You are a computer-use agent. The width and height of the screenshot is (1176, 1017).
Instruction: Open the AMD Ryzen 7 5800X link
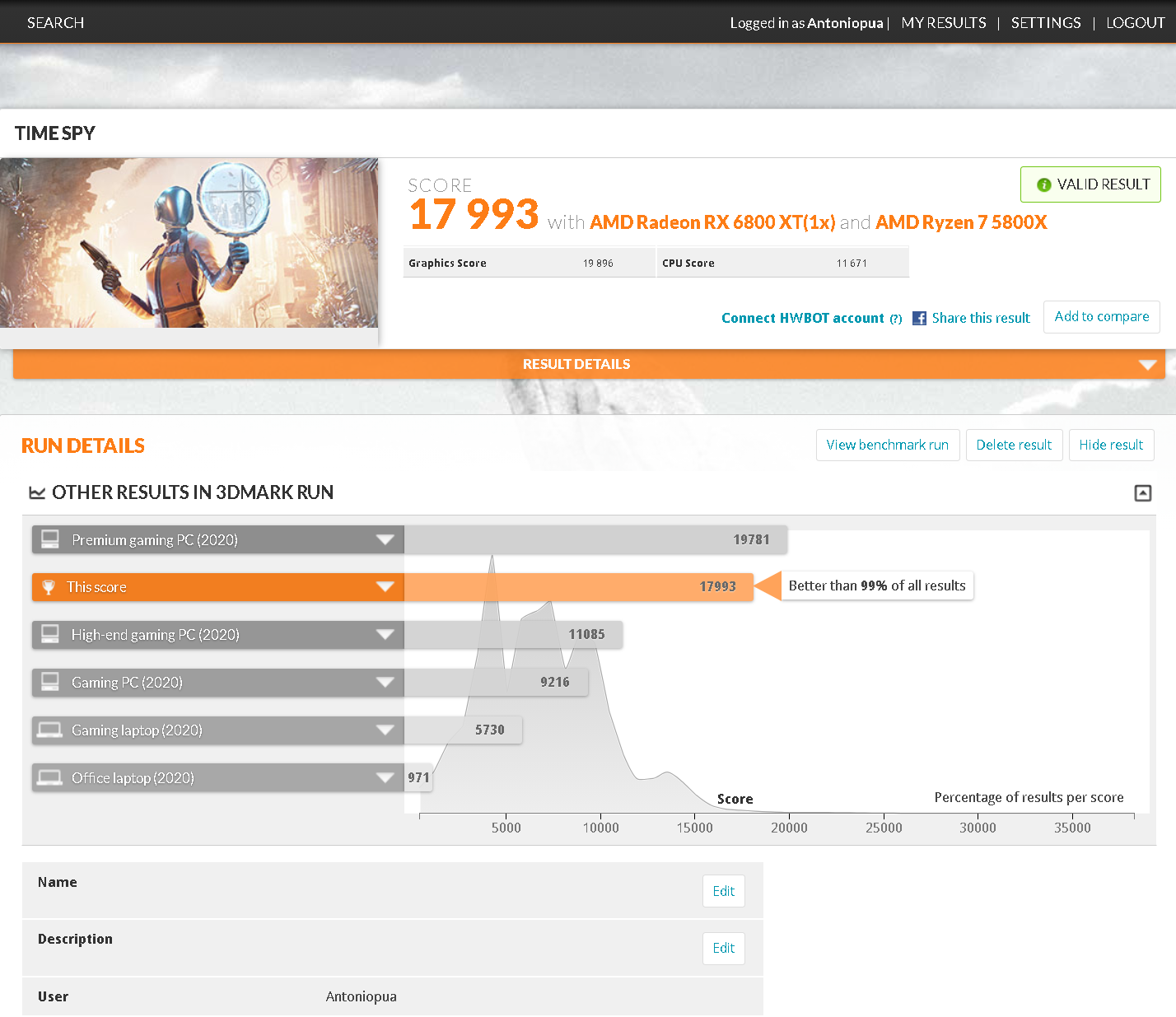pyautogui.click(x=961, y=222)
